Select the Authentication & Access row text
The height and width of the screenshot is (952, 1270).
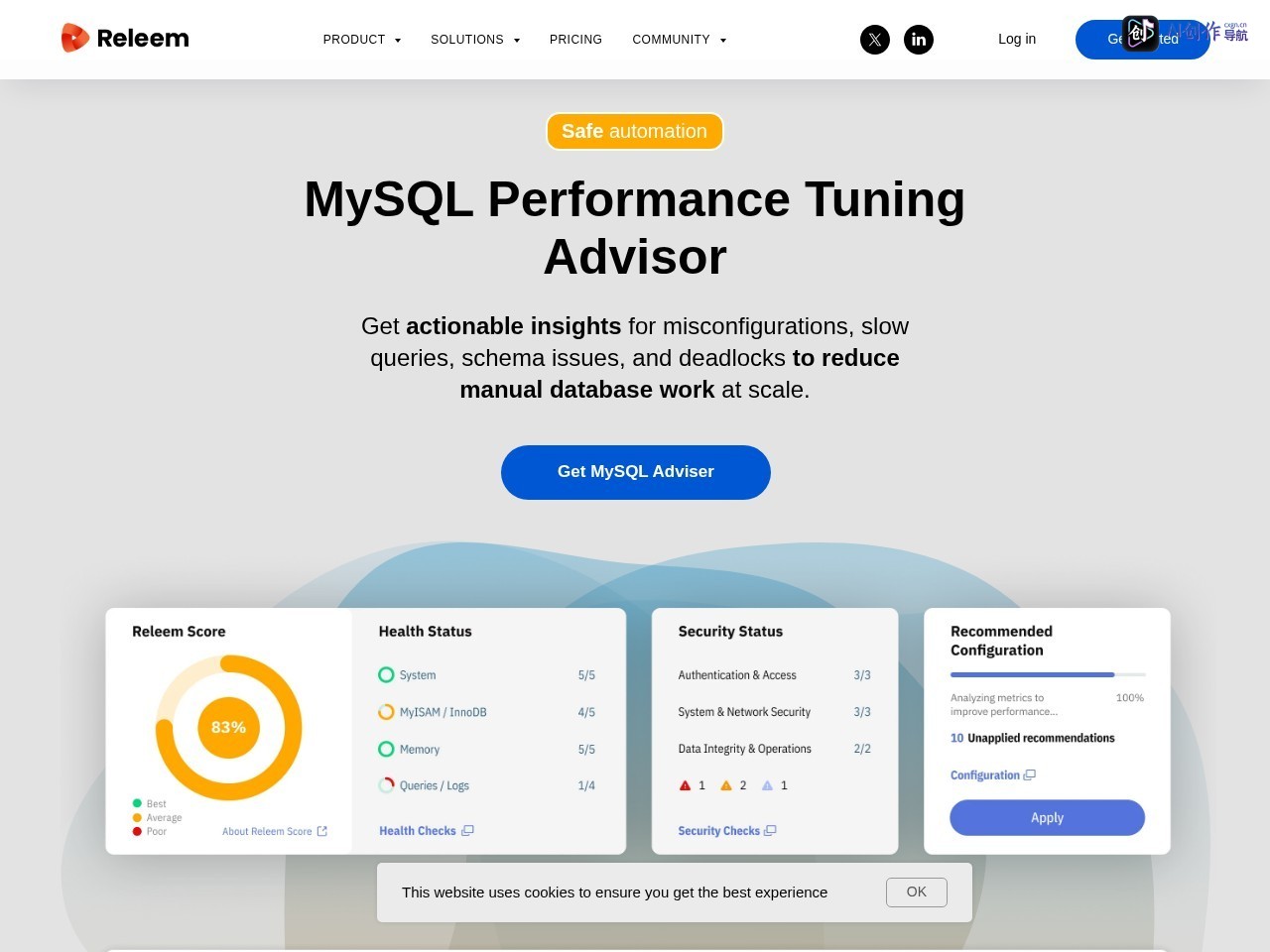pos(737,675)
